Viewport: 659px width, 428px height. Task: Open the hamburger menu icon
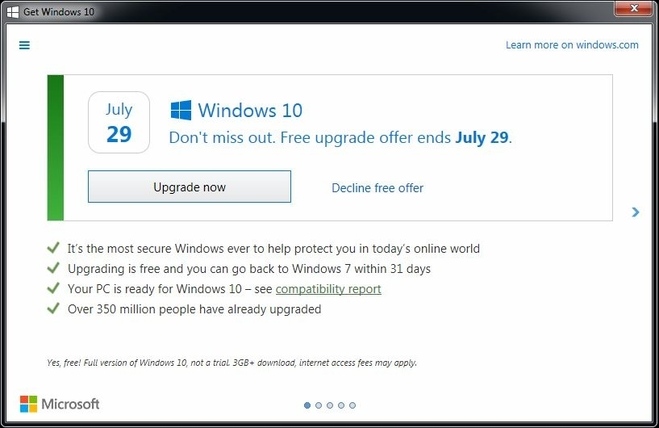[x=24, y=45]
